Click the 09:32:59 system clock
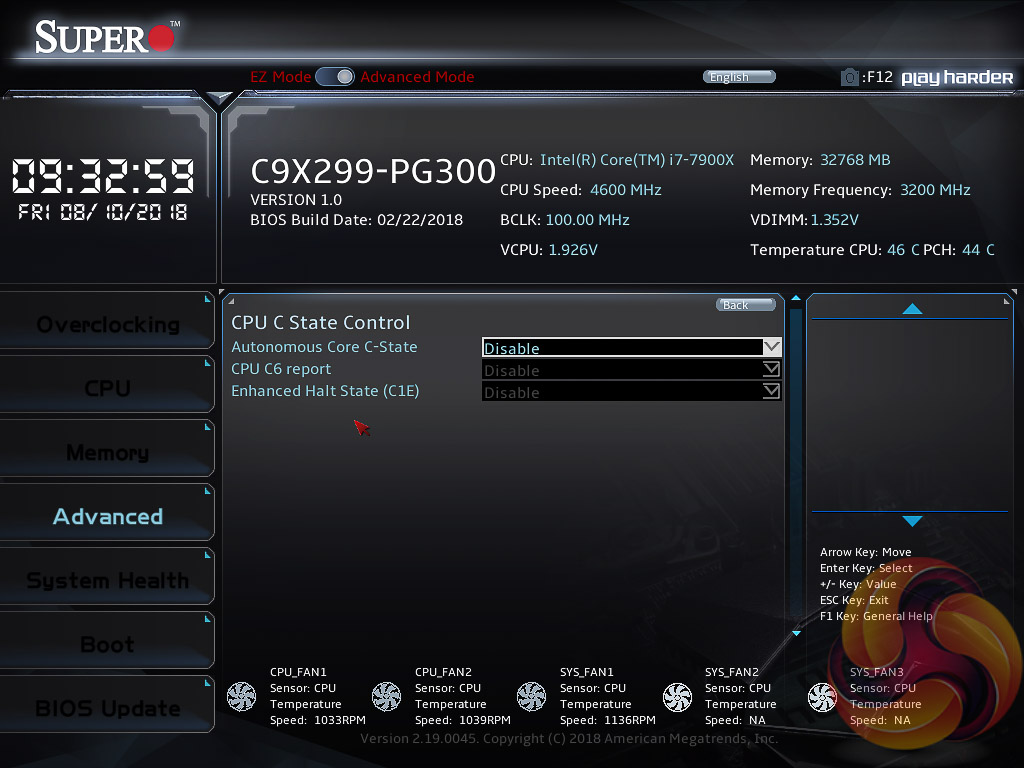The width and height of the screenshot is (1024, 768). (x=103, y=176)
